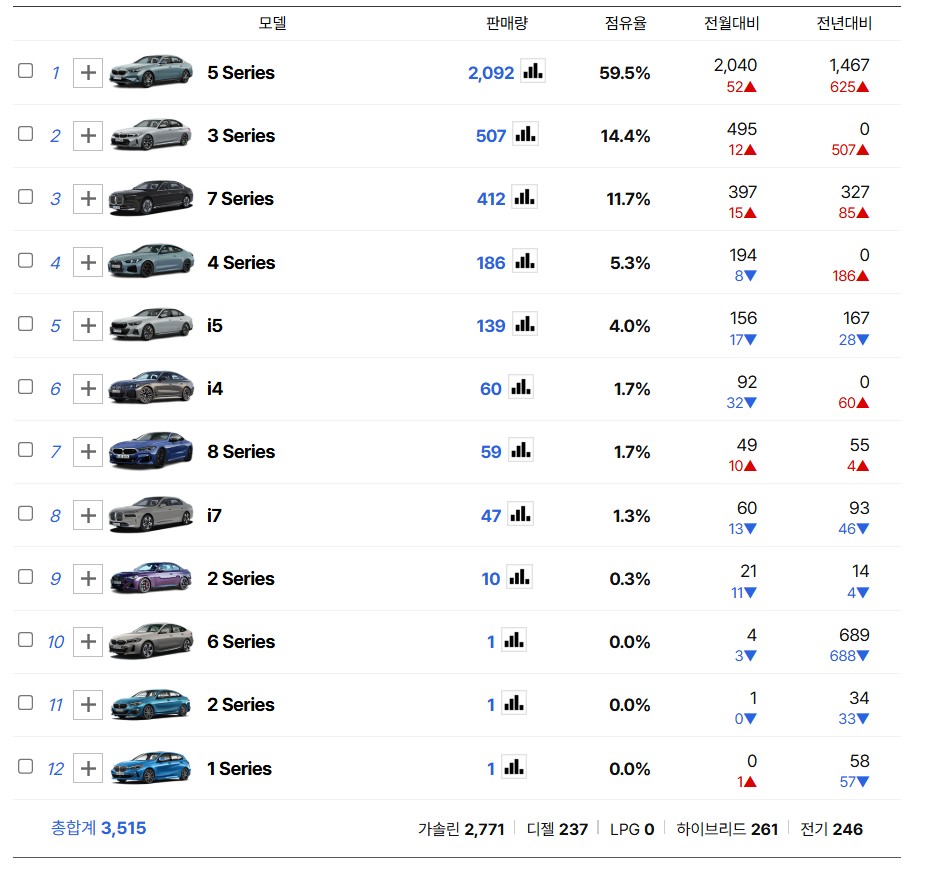
Task: Select the 8 Series row checkbox
Action: coord(25,450)
